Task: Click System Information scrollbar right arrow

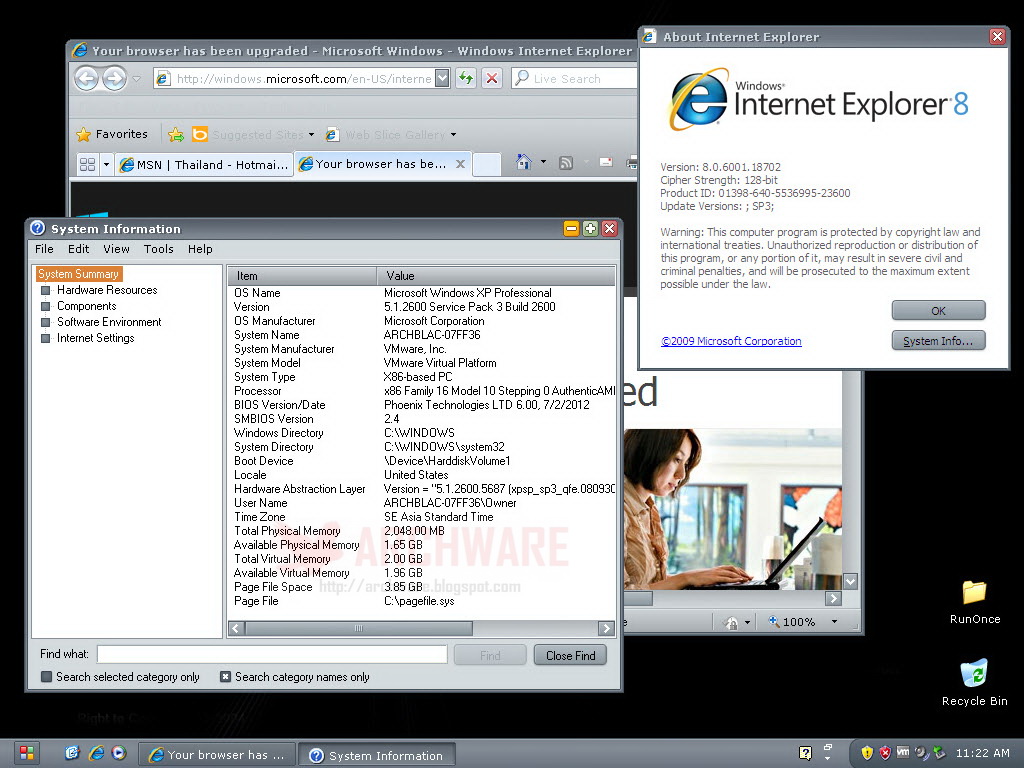Action: 606,628
